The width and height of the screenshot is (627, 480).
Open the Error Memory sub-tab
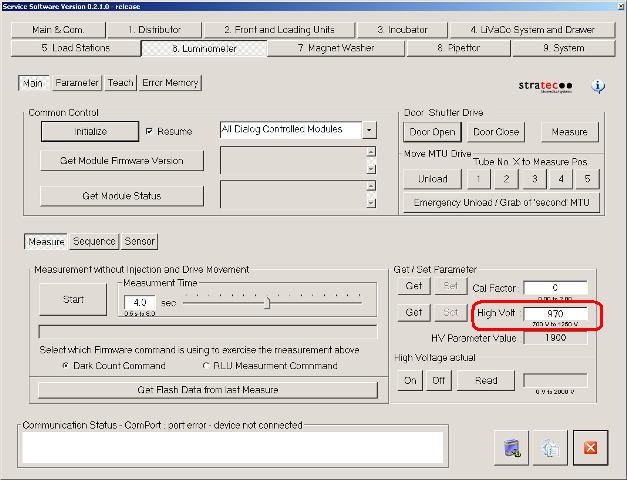click(170, 83)
